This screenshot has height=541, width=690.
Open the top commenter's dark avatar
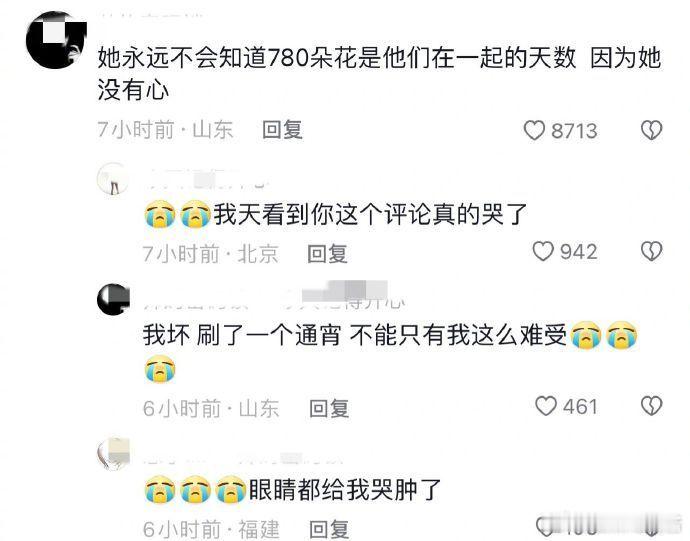(56, 40)
